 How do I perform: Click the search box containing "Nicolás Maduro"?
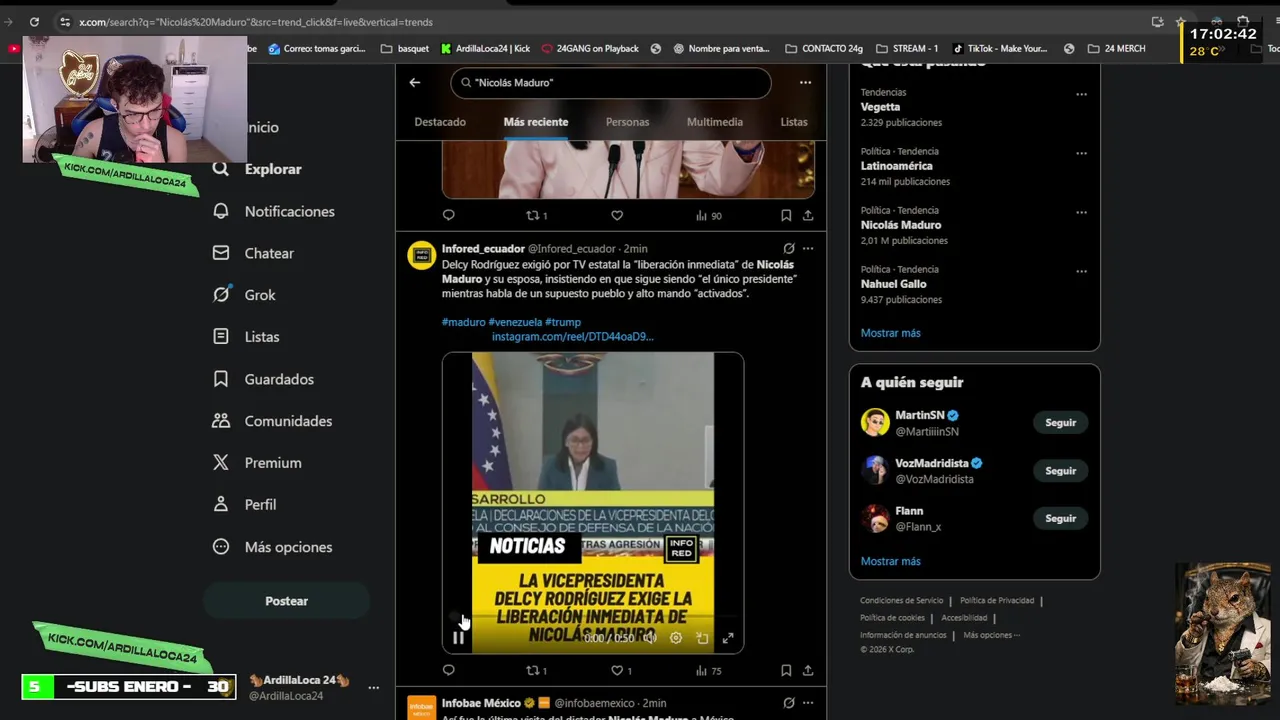tap(611, 83)
